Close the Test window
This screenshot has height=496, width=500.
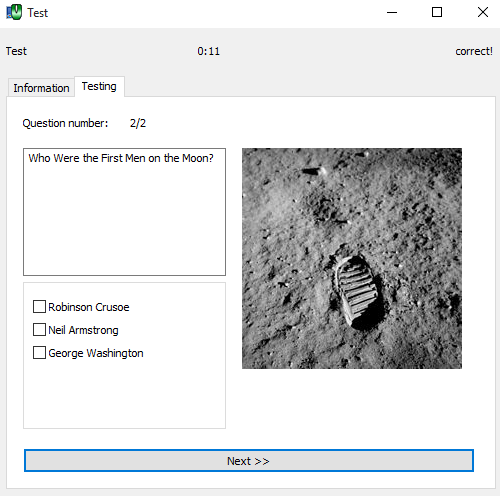(x=483, y=12)
